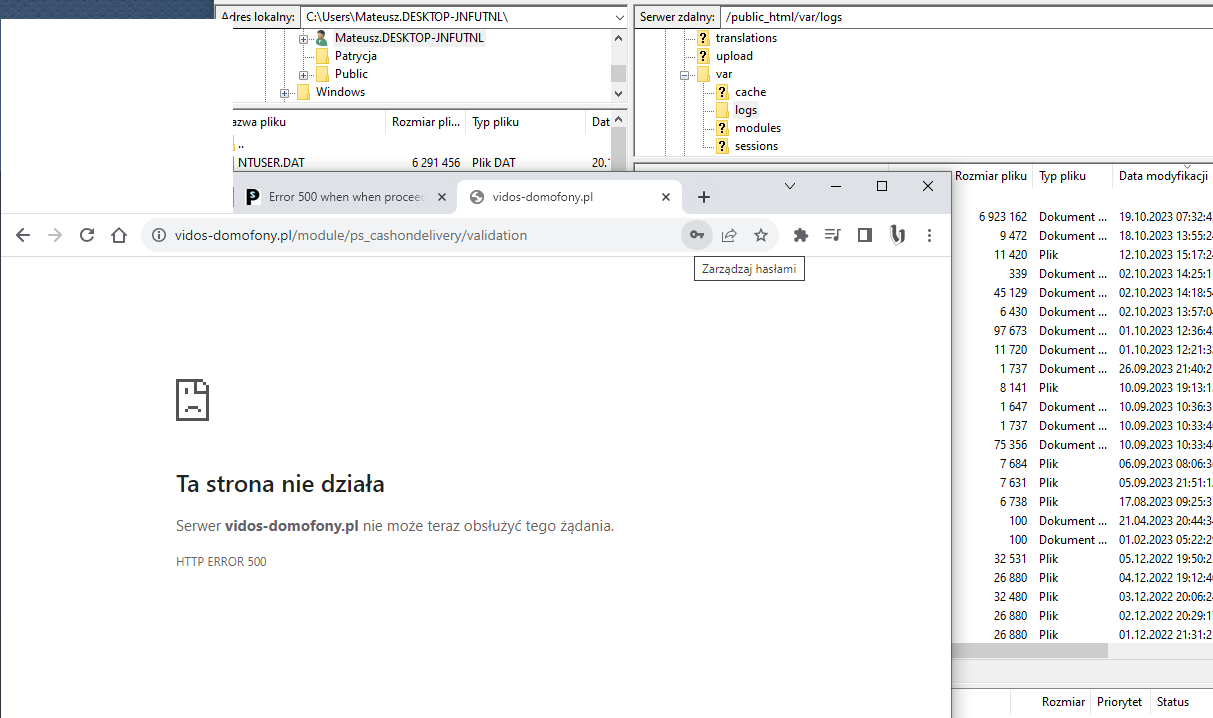The height and width of the screenshot is (718, 1213).
Task: Select sessions remote folder
Action: 756,146
